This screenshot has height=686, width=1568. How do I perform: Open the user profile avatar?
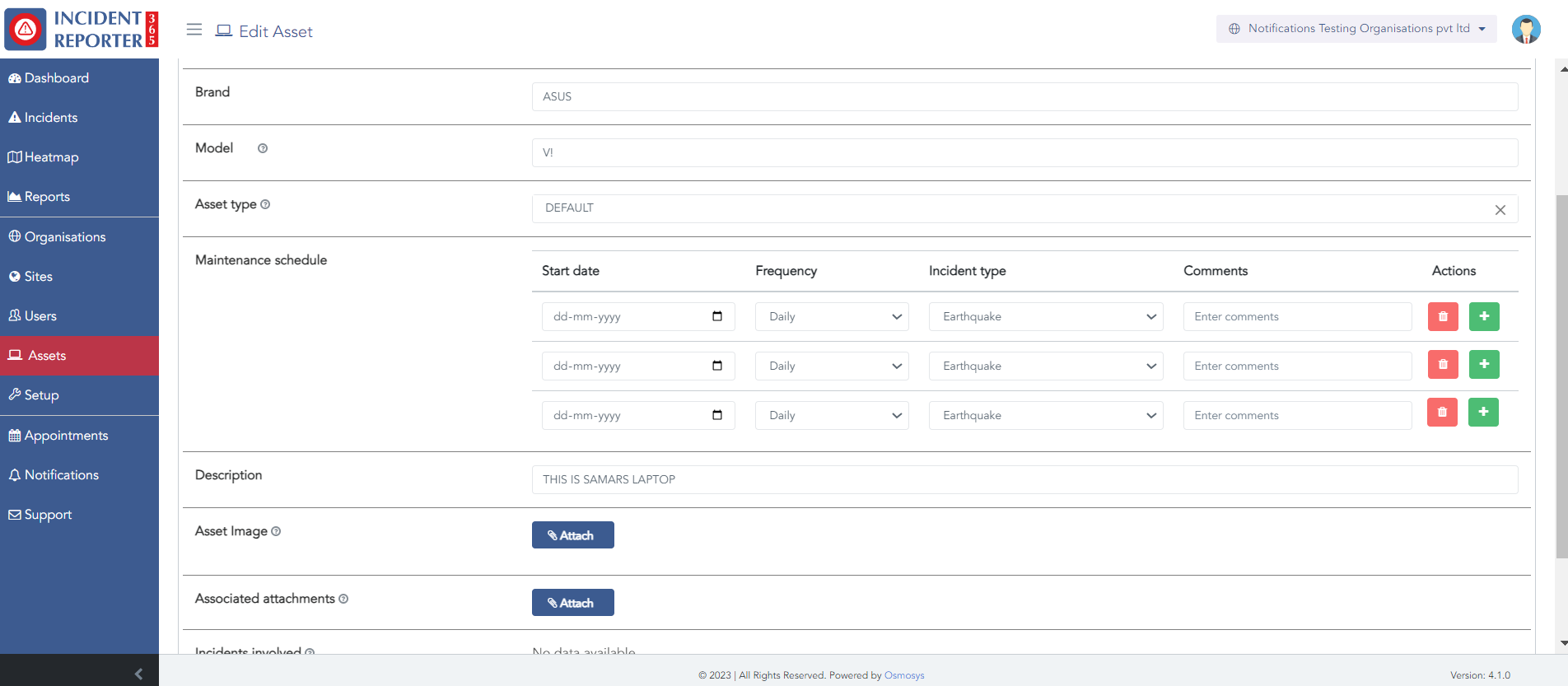[1525, 30]
